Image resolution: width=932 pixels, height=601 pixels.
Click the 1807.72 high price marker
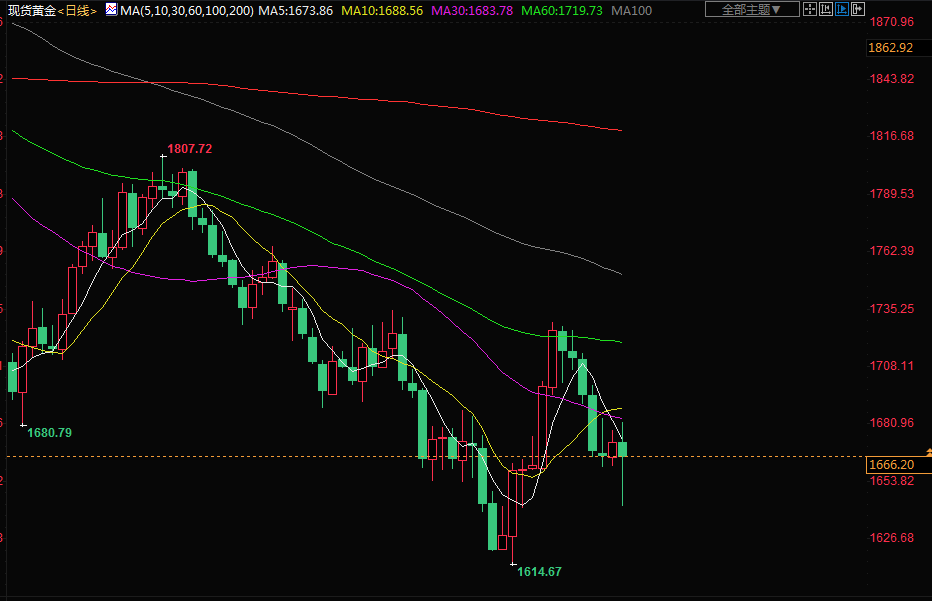coord(189,149)
